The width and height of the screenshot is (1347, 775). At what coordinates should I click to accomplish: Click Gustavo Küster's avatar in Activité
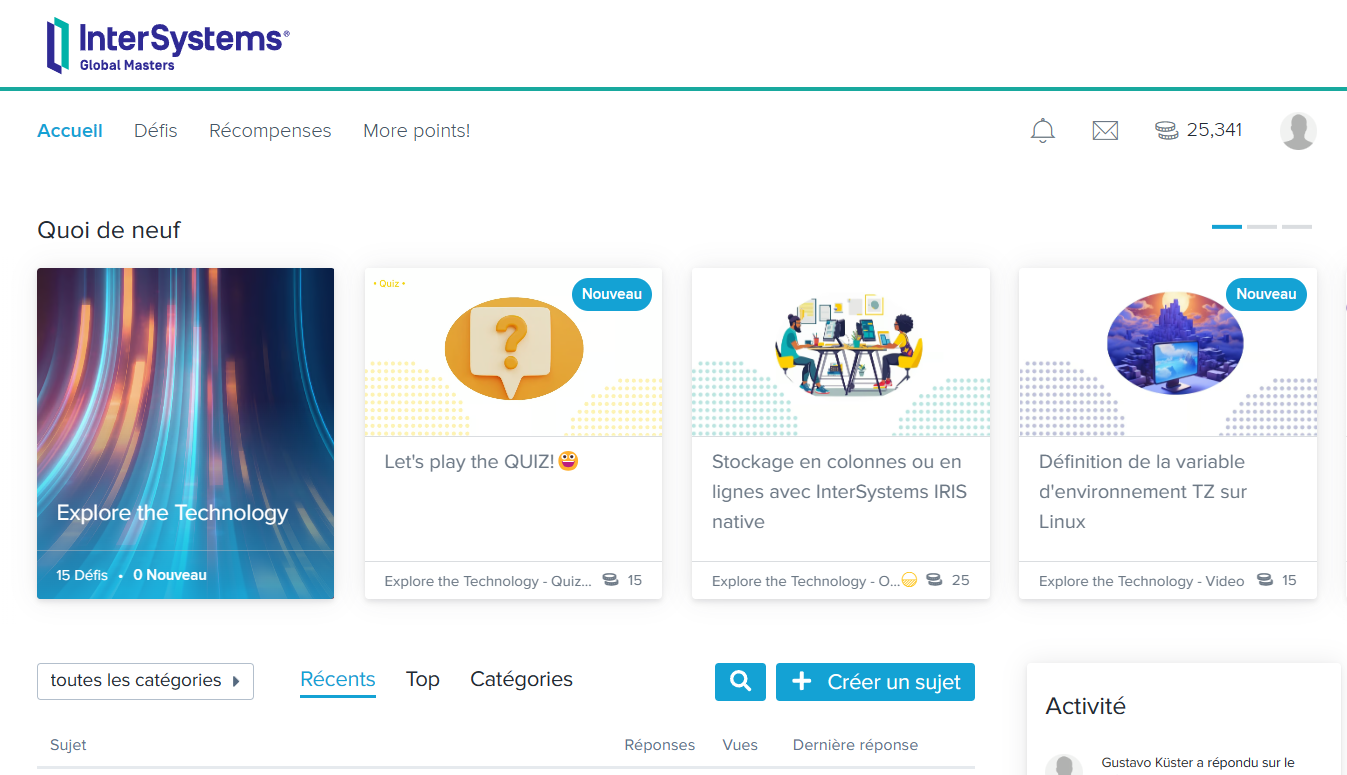click(x=1063, y=765)
